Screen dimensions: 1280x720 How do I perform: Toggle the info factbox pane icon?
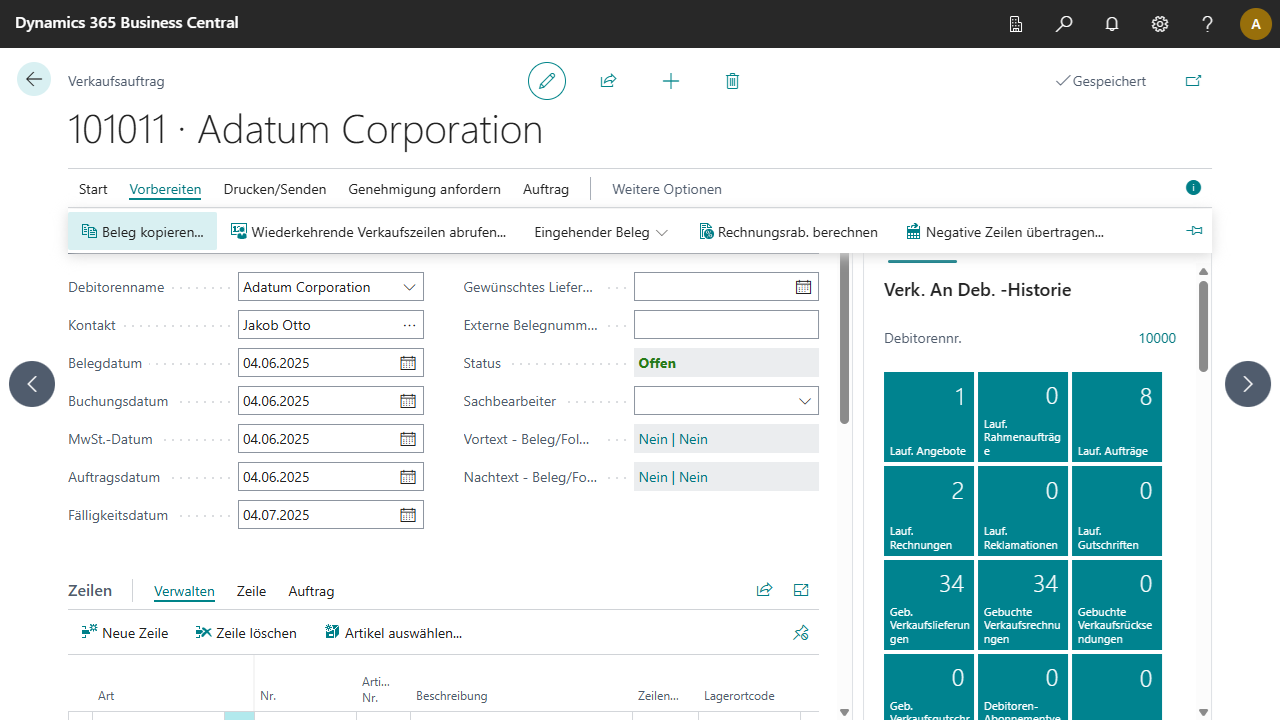[x=1193, y=188]
